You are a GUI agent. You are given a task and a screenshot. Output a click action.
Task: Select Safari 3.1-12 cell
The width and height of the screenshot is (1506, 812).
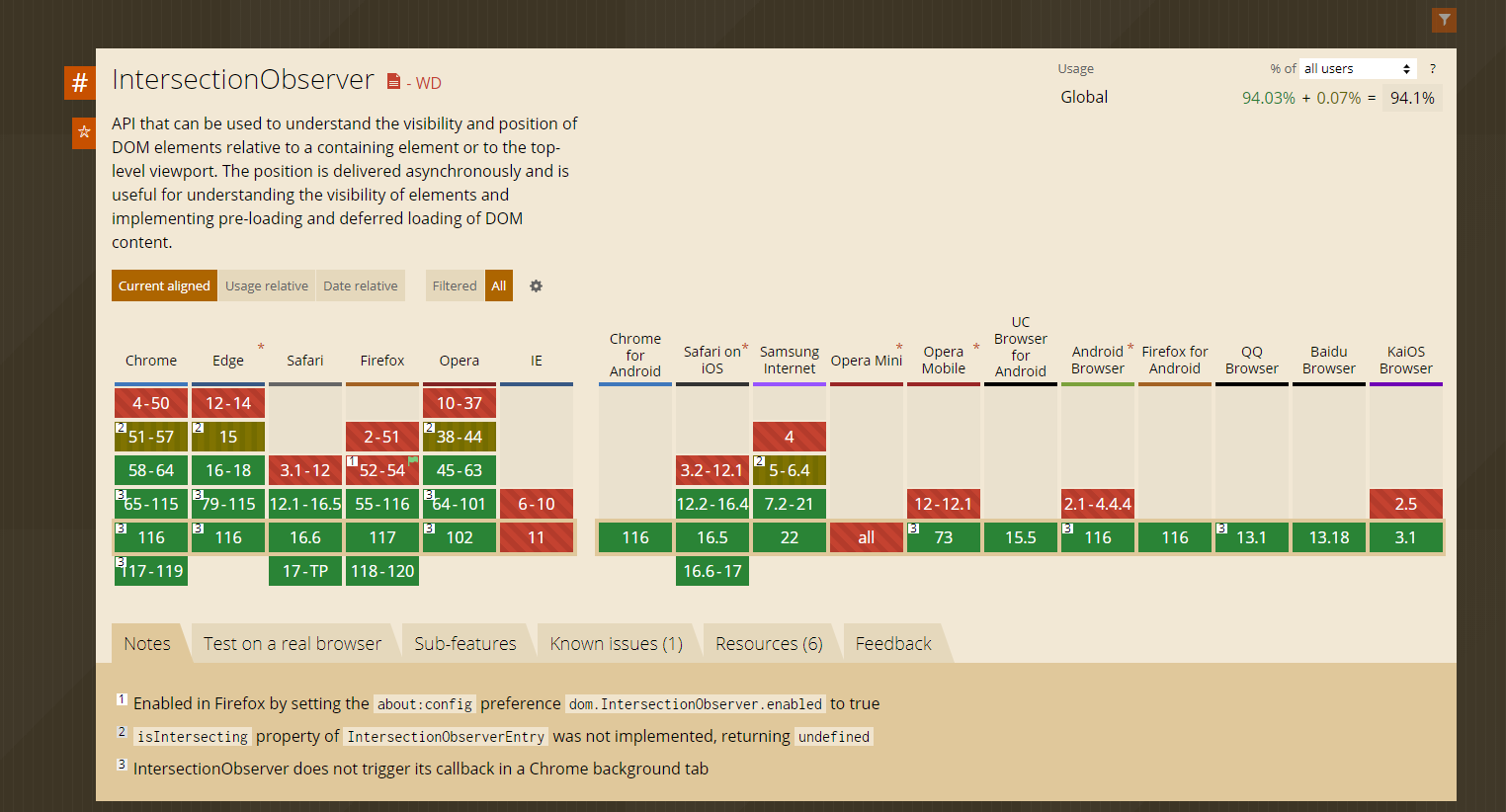(305, 470)
